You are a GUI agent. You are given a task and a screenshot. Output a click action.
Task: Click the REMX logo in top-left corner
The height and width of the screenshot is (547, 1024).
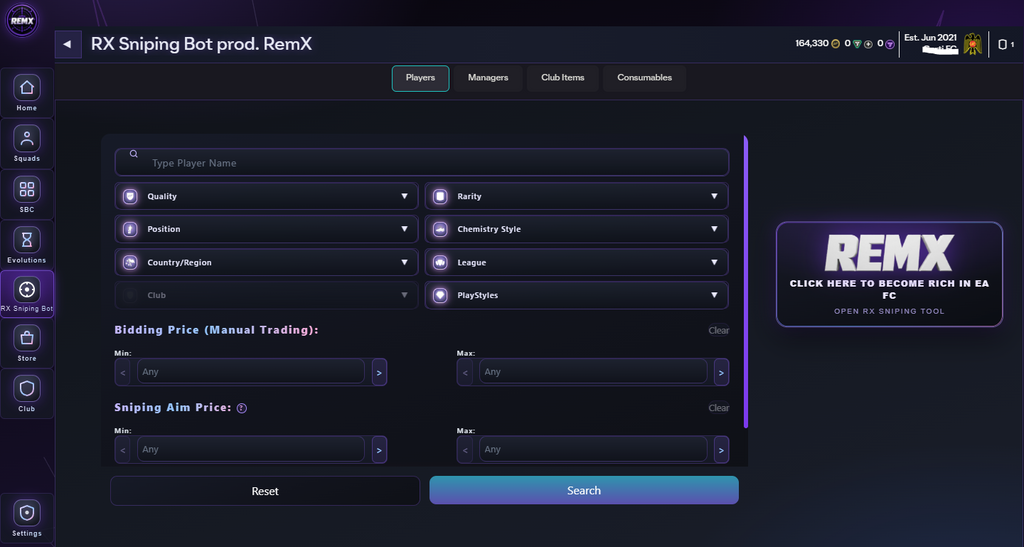click(22, 20)
